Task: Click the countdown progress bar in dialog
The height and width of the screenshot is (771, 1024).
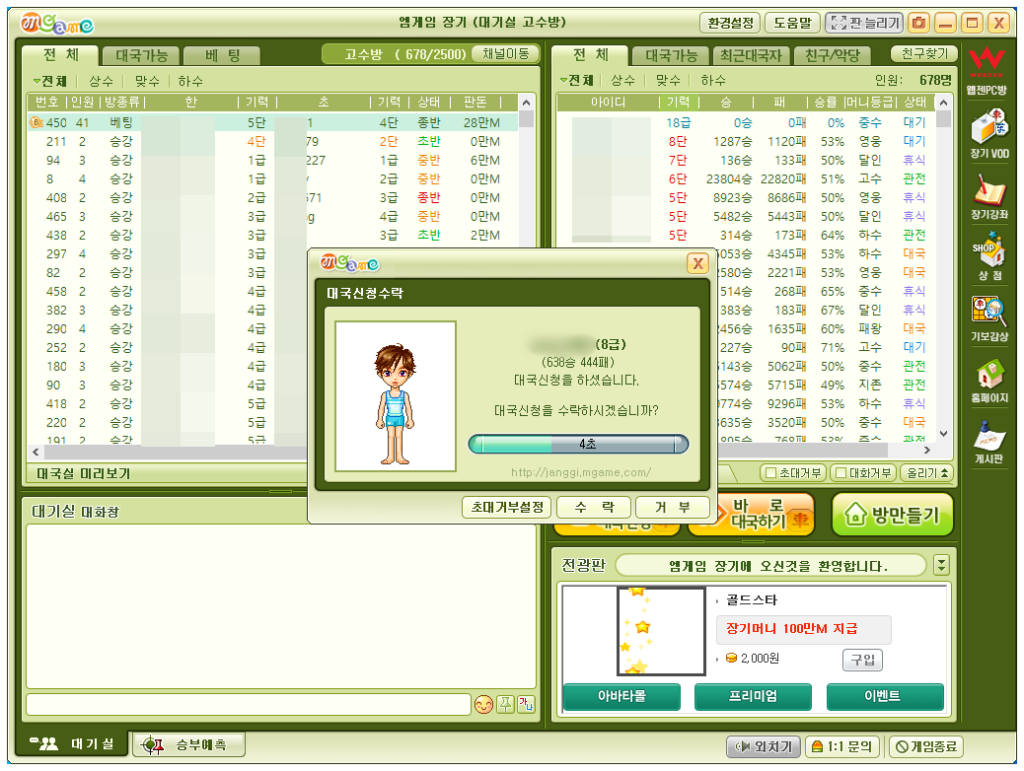Action: point(578,444)
